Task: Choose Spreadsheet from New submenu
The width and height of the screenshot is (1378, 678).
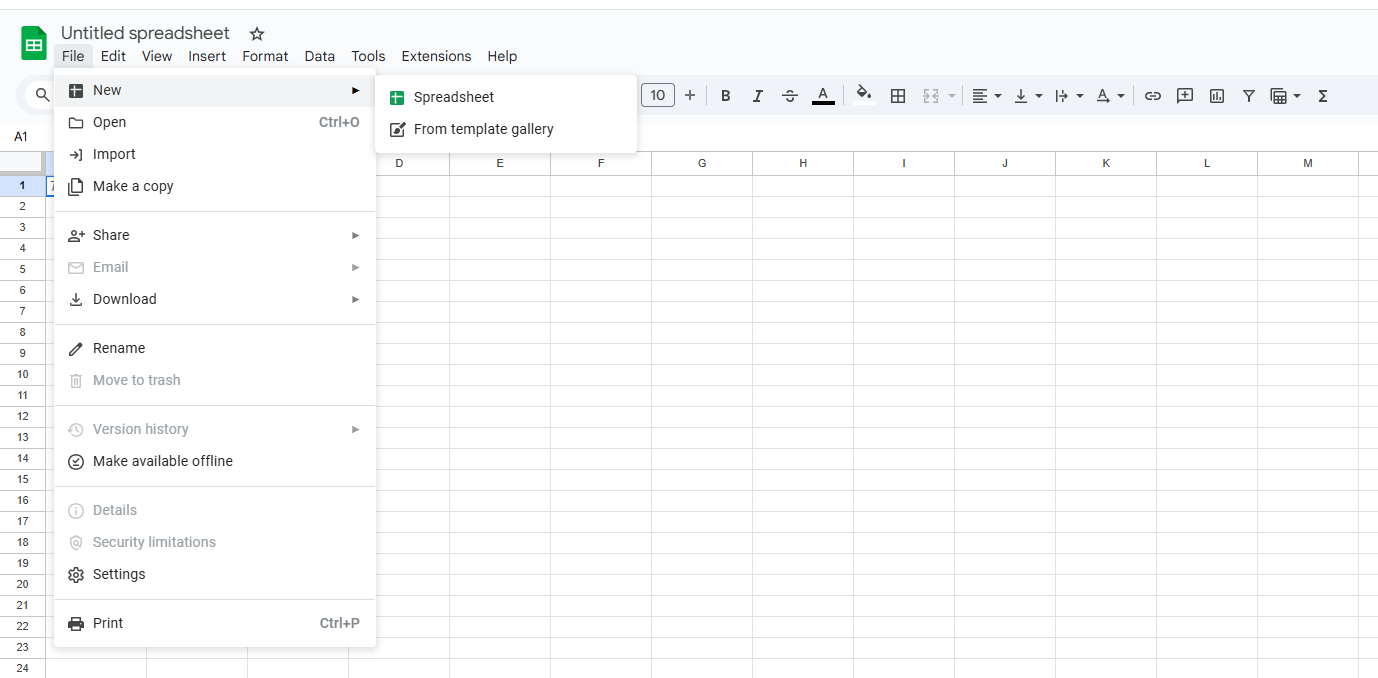Action: coord(454,97)
